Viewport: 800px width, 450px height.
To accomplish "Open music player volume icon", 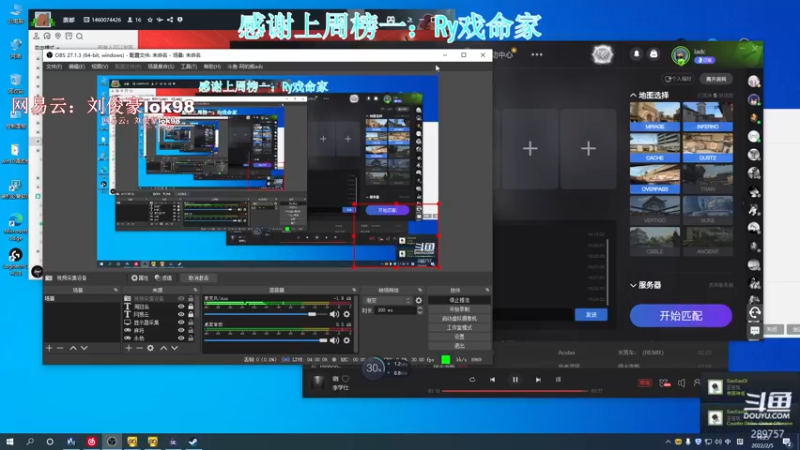I will click(682, 383).
